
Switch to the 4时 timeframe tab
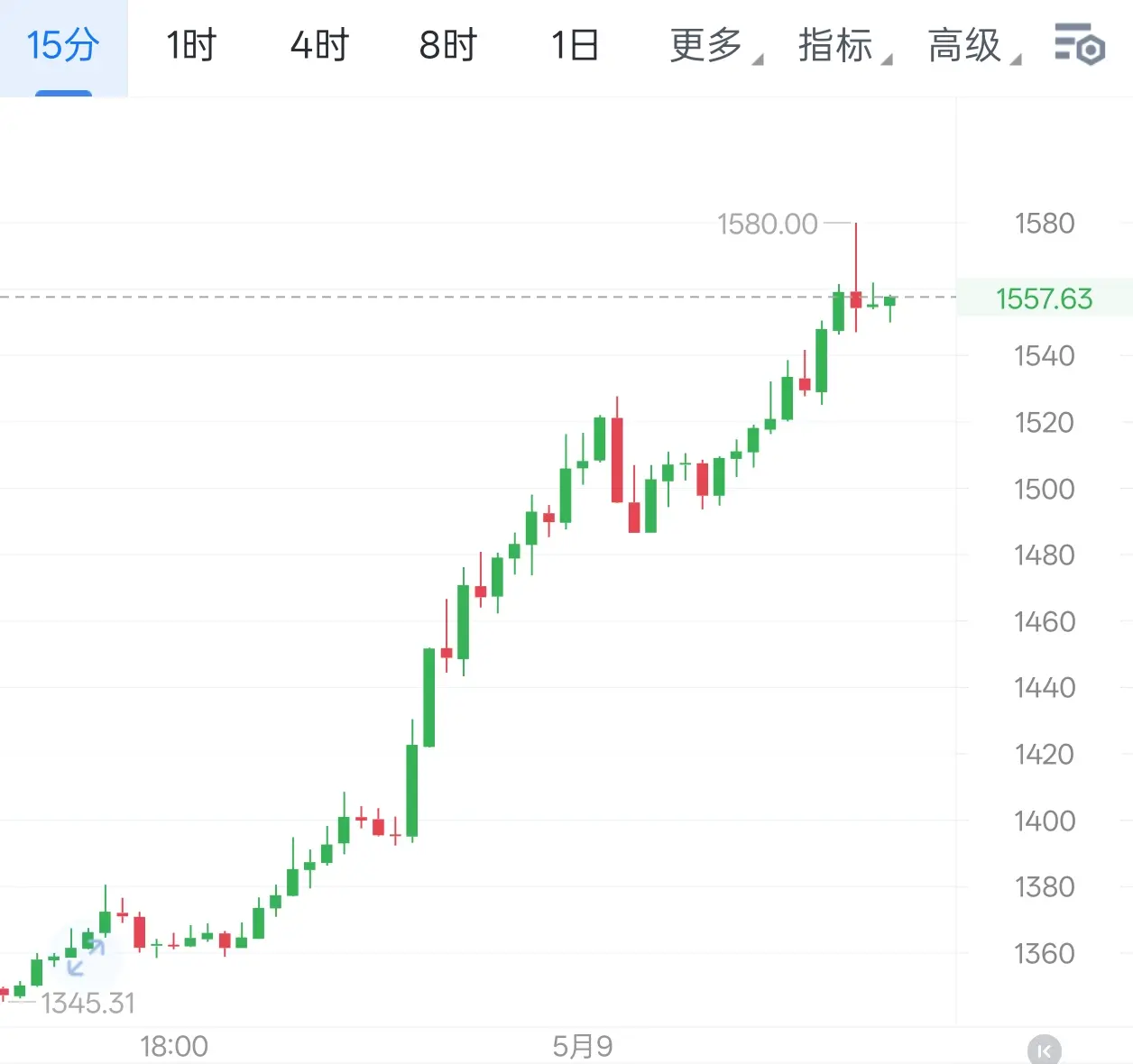[x=319, y=45]
